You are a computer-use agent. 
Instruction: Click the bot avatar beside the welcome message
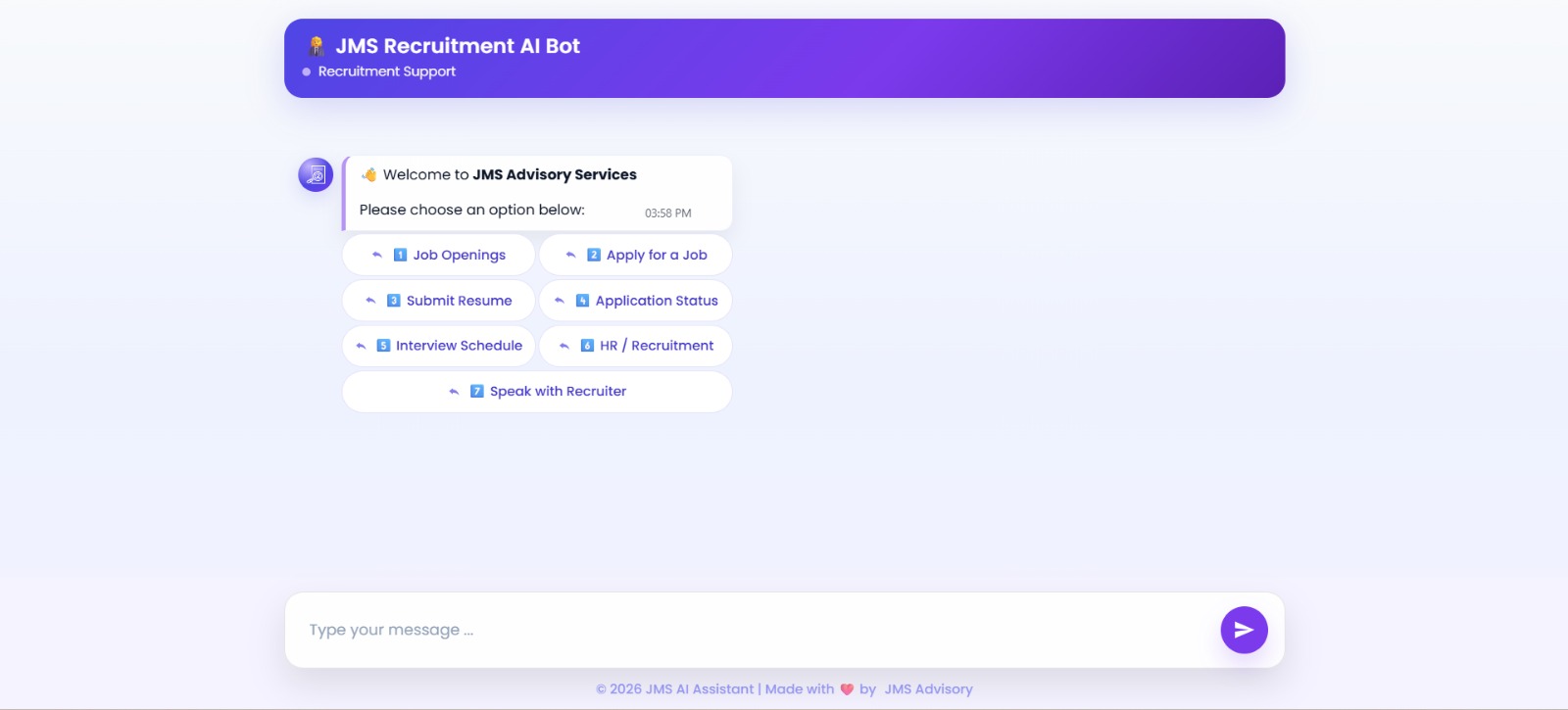point(316,175)
